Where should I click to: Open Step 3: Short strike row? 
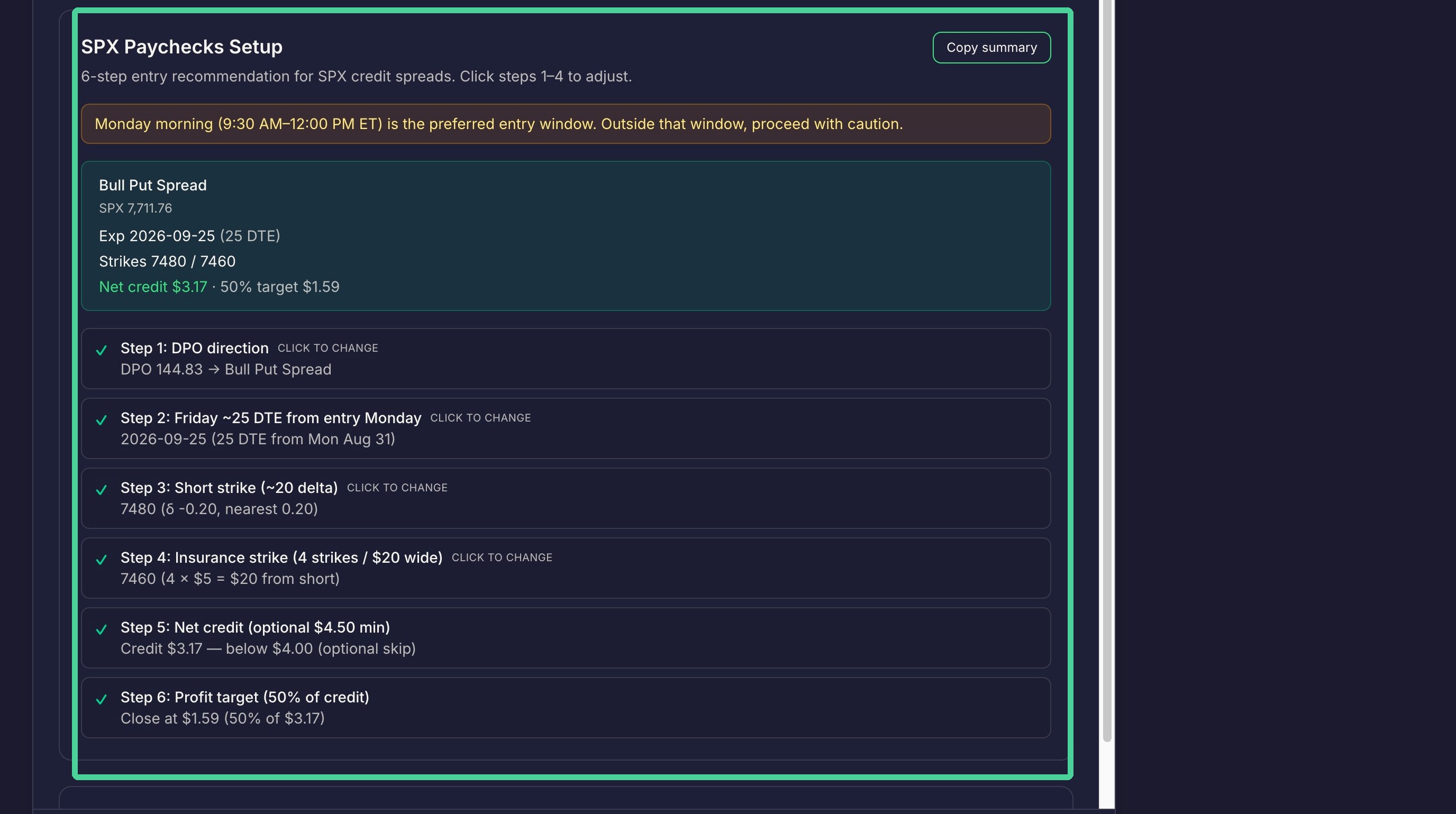point(566,498)
